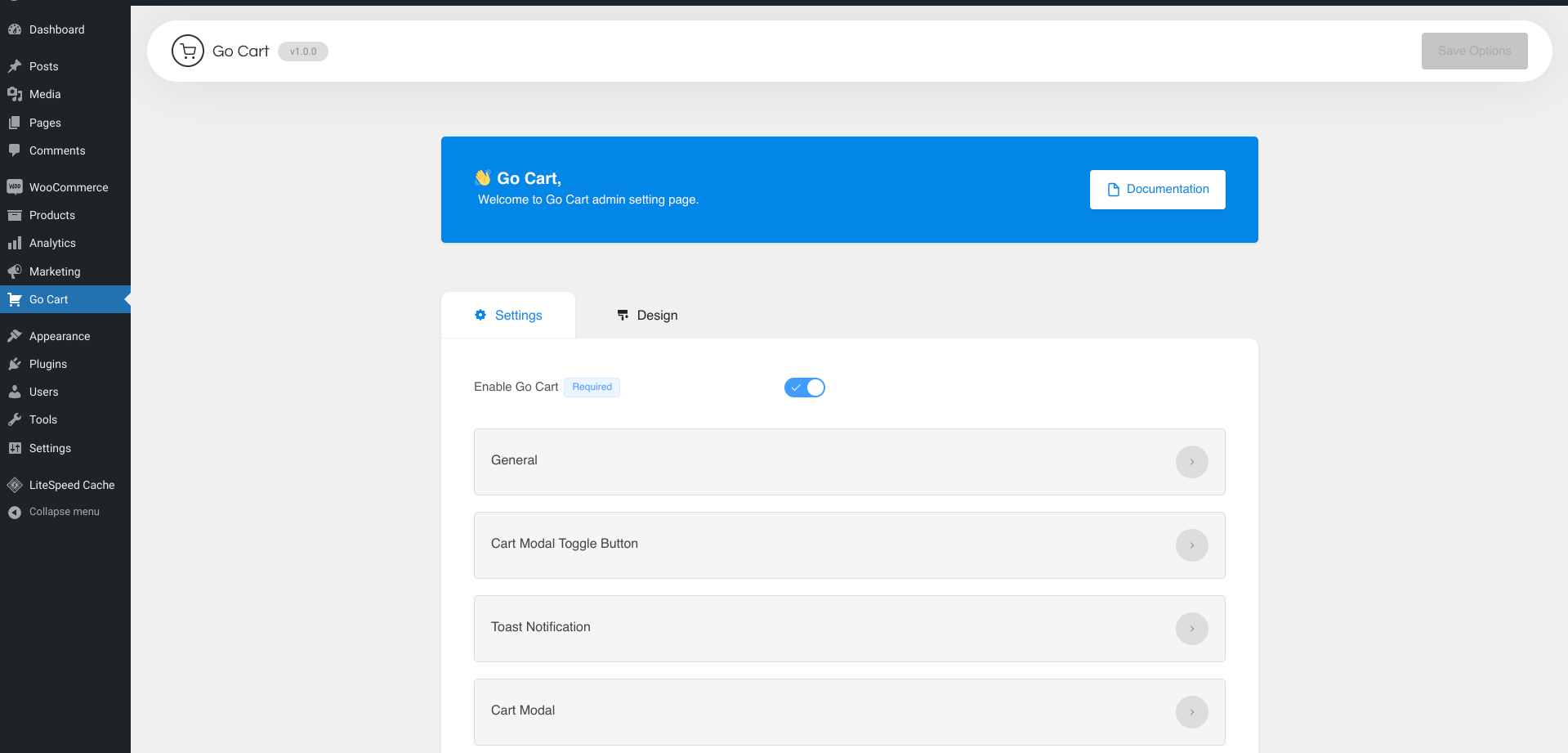
Task: Open the Appearance menu
Action: point(65,336)
